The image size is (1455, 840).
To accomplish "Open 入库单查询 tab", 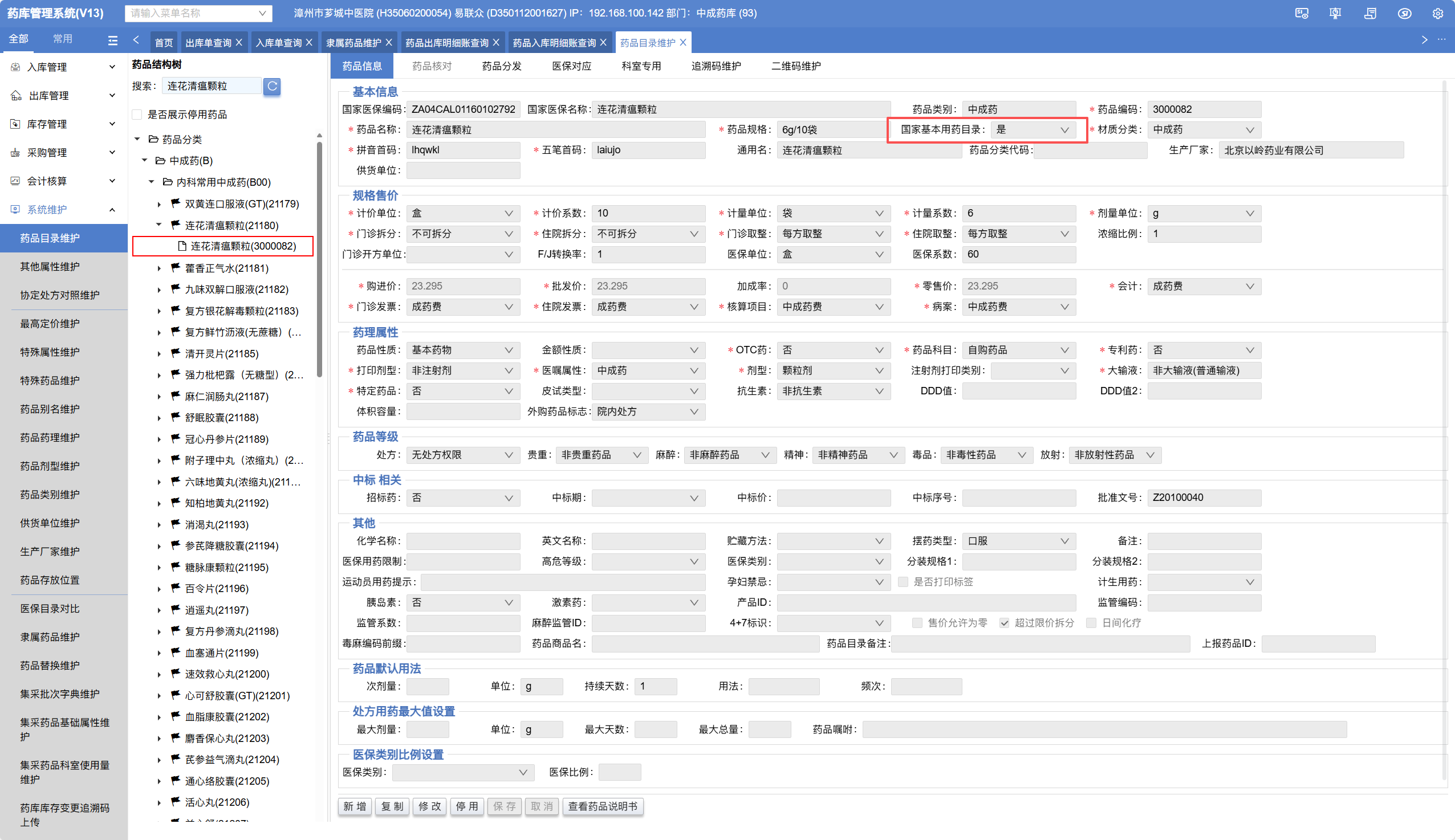I will point(279,43).
